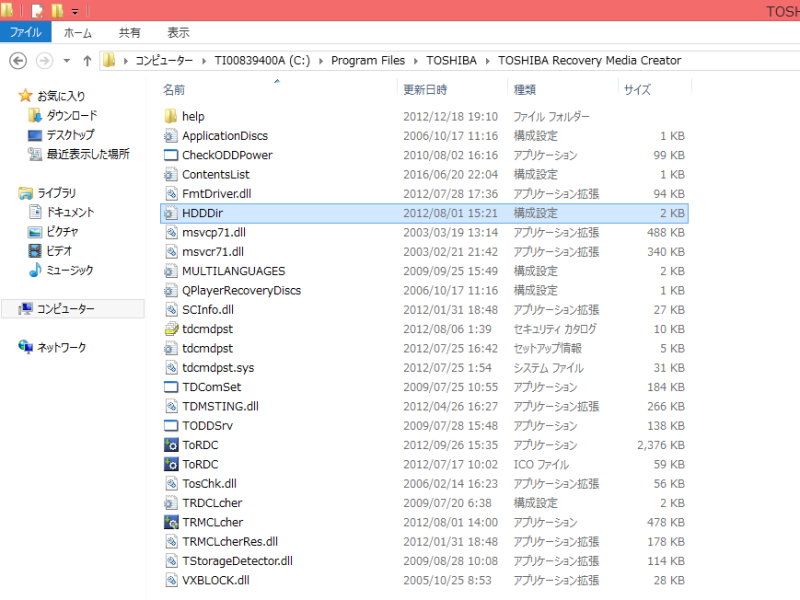Select the tdcmdpst setup information icon

[x=171, y=348]
